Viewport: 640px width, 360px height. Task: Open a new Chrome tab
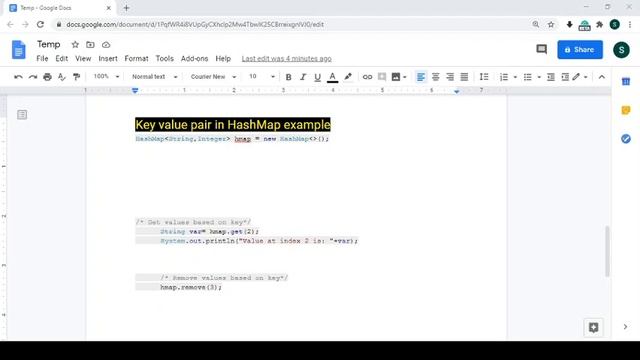coord(126,8)
